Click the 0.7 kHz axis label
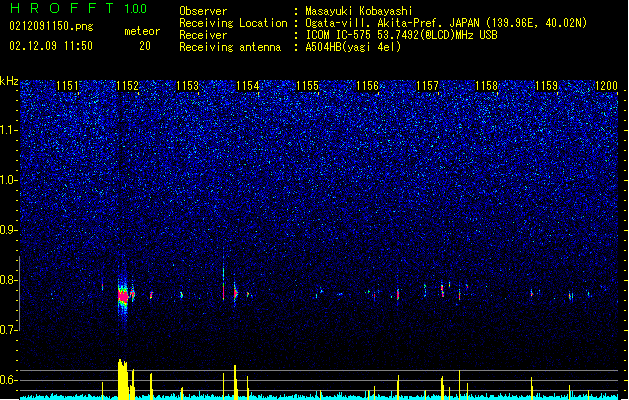Screen dimensions: 629x400 pos(9,330)
